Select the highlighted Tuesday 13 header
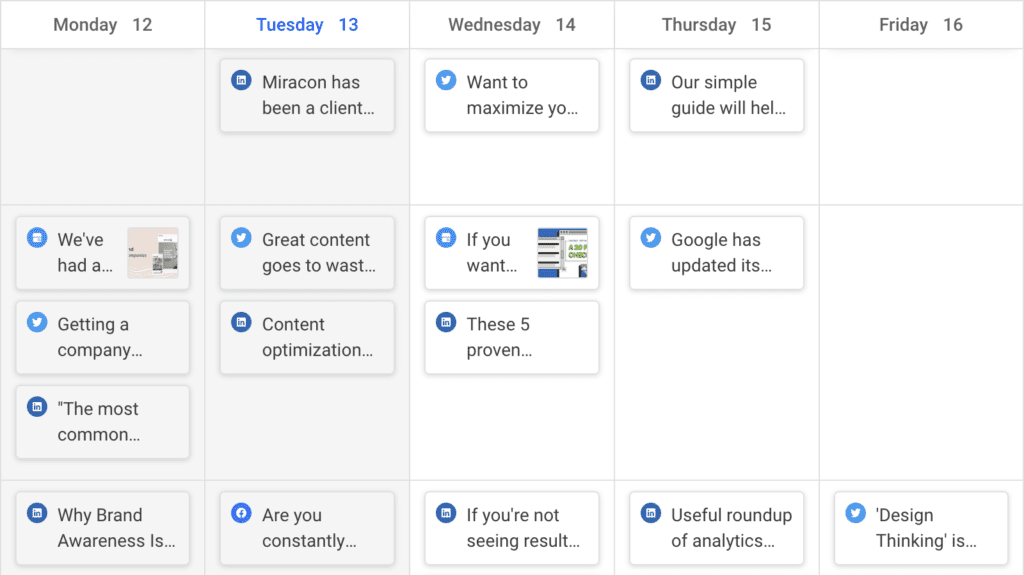 (x=307, y=25)
